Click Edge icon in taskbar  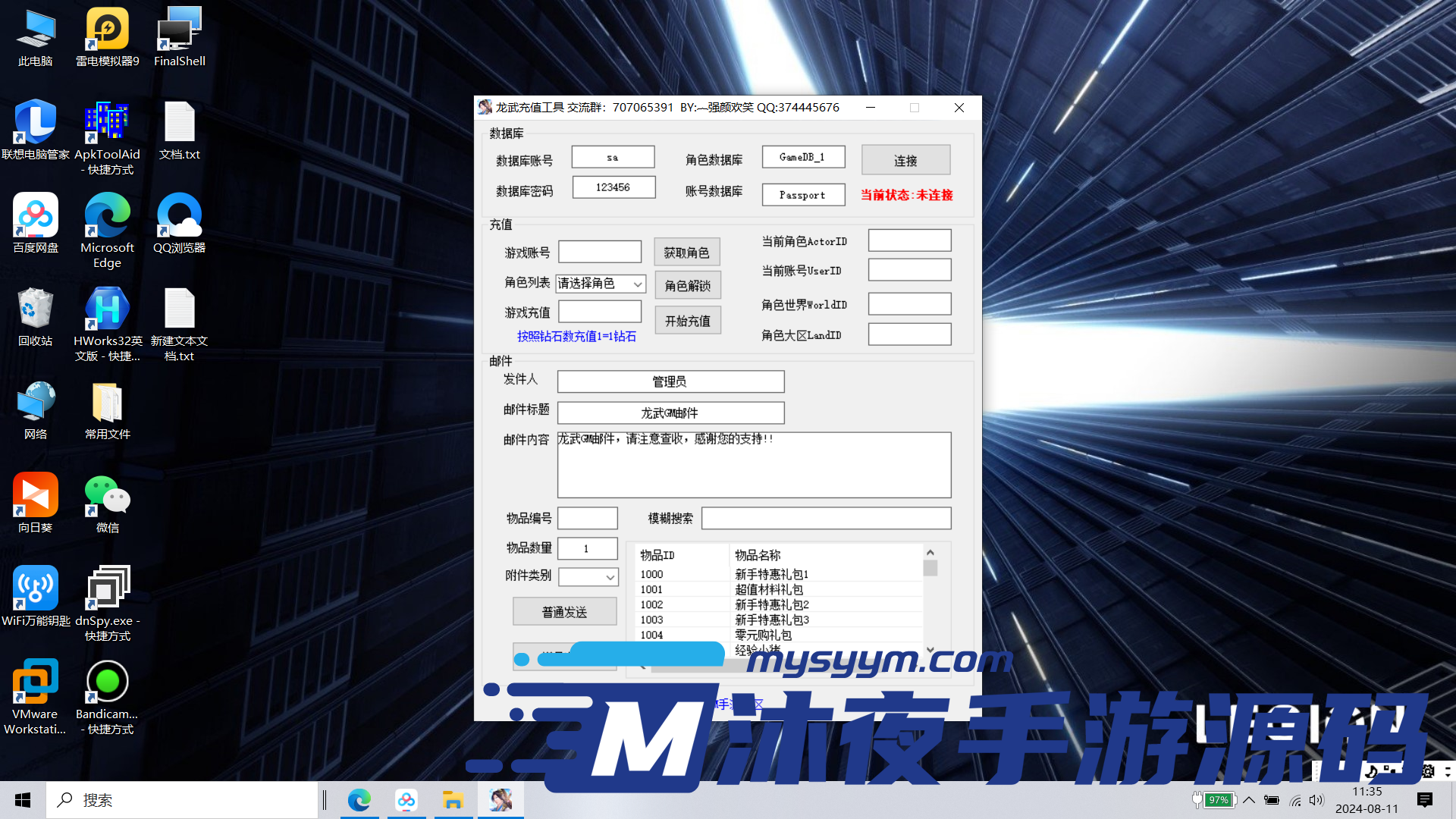coord(359,800)
